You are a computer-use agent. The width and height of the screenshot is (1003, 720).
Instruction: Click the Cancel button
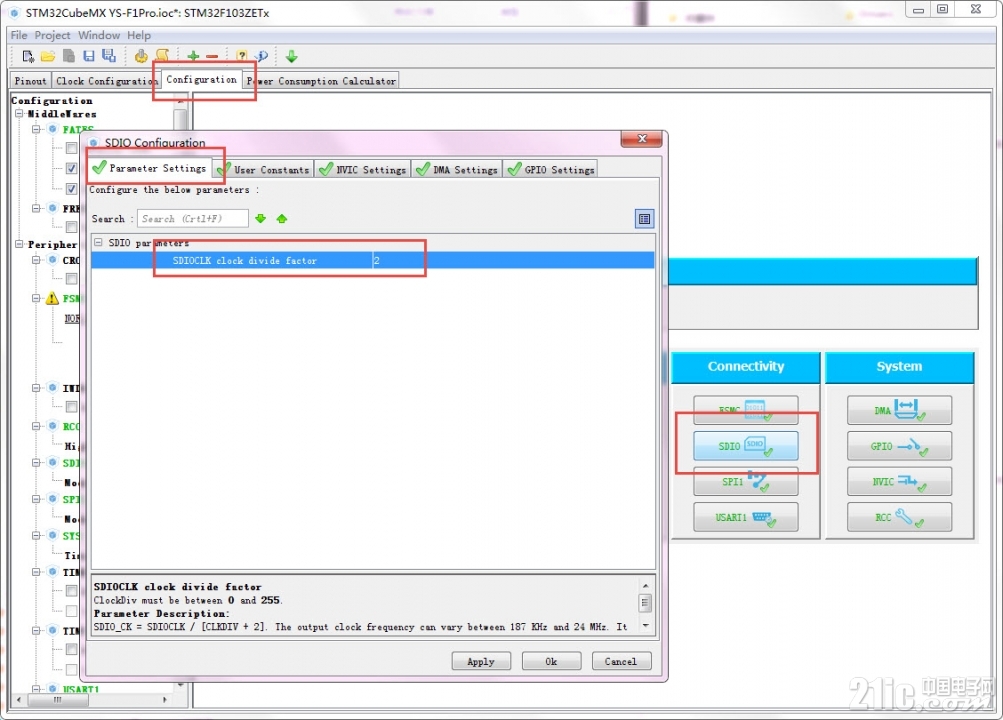tap(621, 661)
